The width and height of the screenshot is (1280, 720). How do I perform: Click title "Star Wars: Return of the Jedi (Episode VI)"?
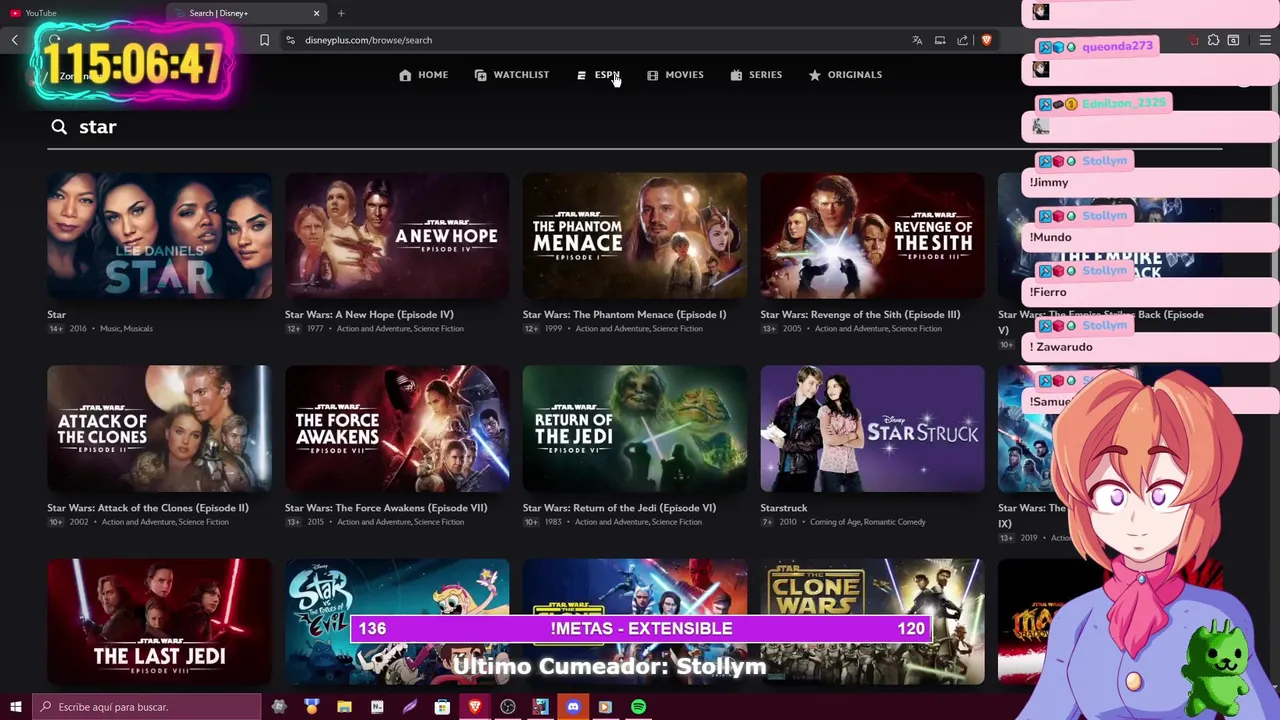pyautogui.click(x=619, y=508)
